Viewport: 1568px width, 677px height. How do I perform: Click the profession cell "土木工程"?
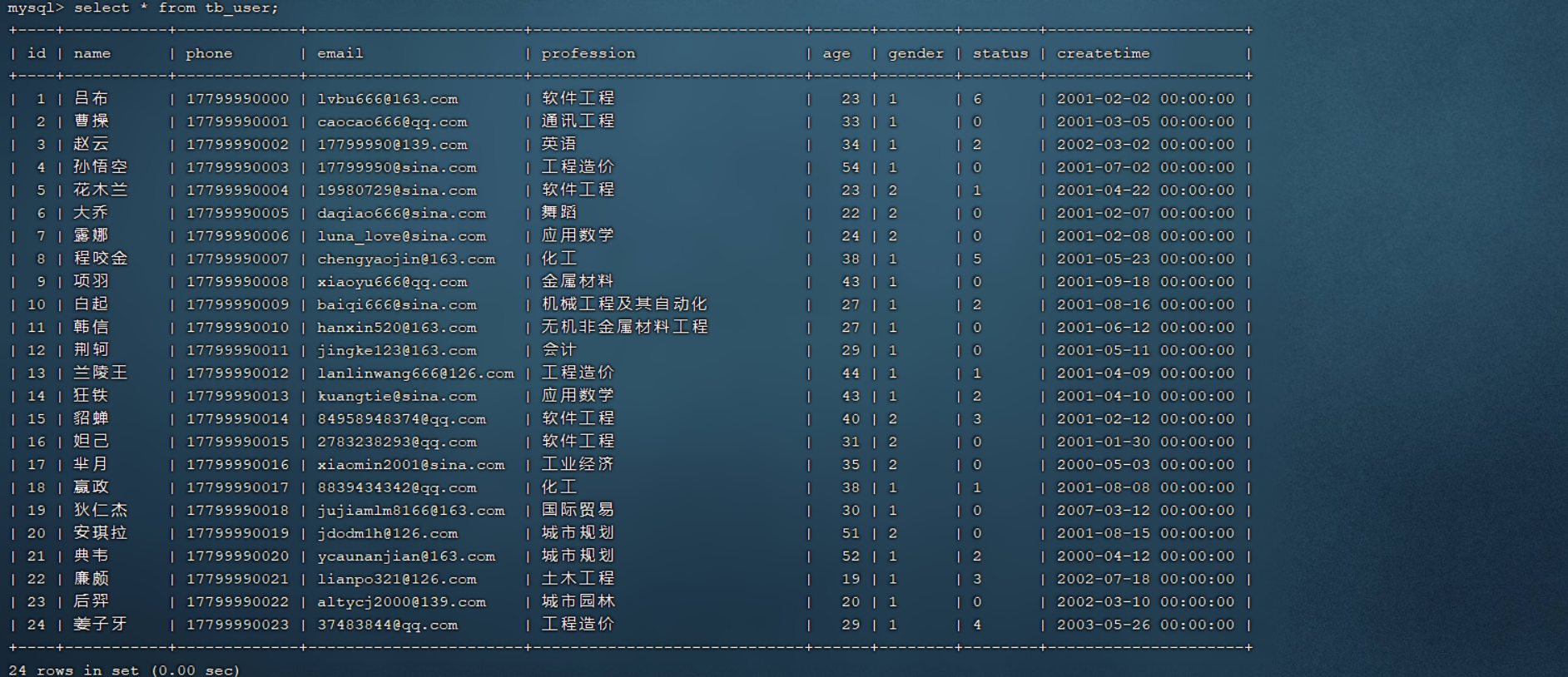click(x=578, y=578)
